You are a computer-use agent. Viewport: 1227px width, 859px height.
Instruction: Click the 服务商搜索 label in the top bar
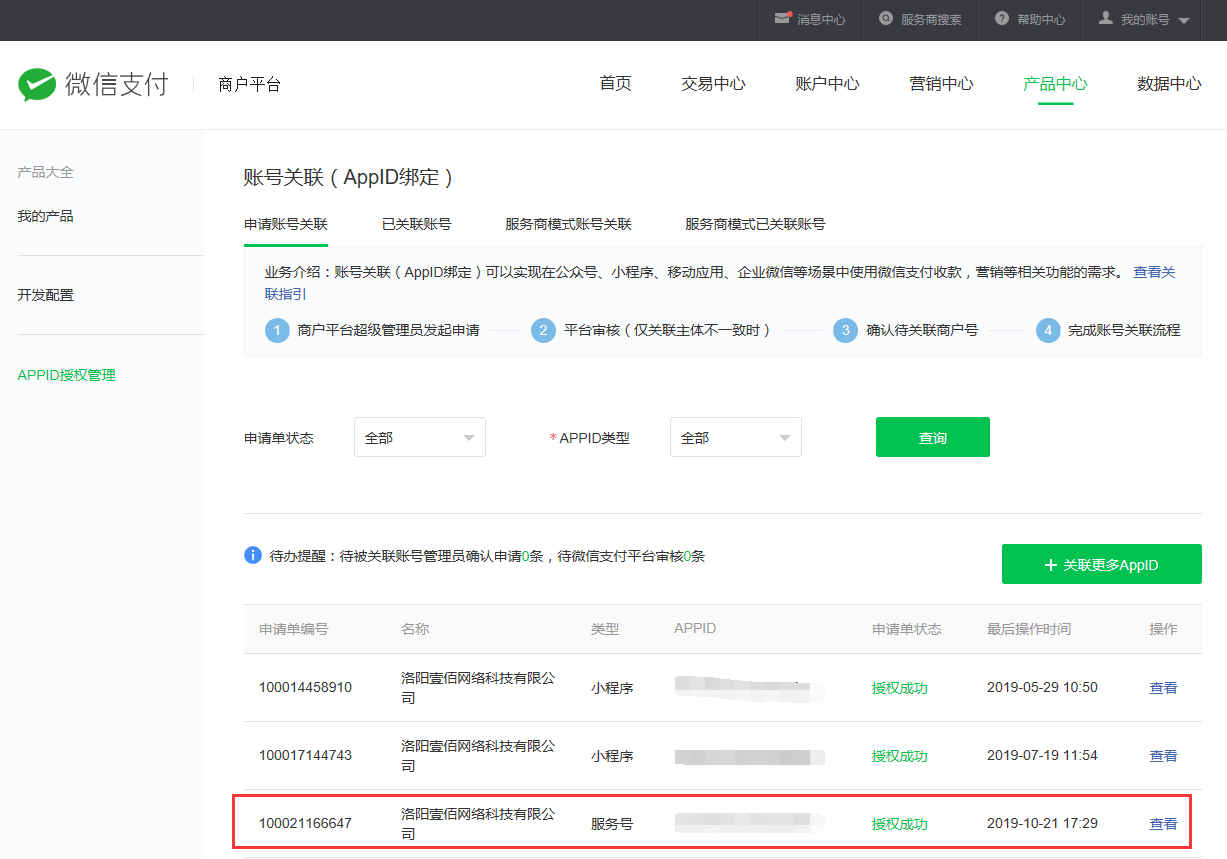coord(931,20)
